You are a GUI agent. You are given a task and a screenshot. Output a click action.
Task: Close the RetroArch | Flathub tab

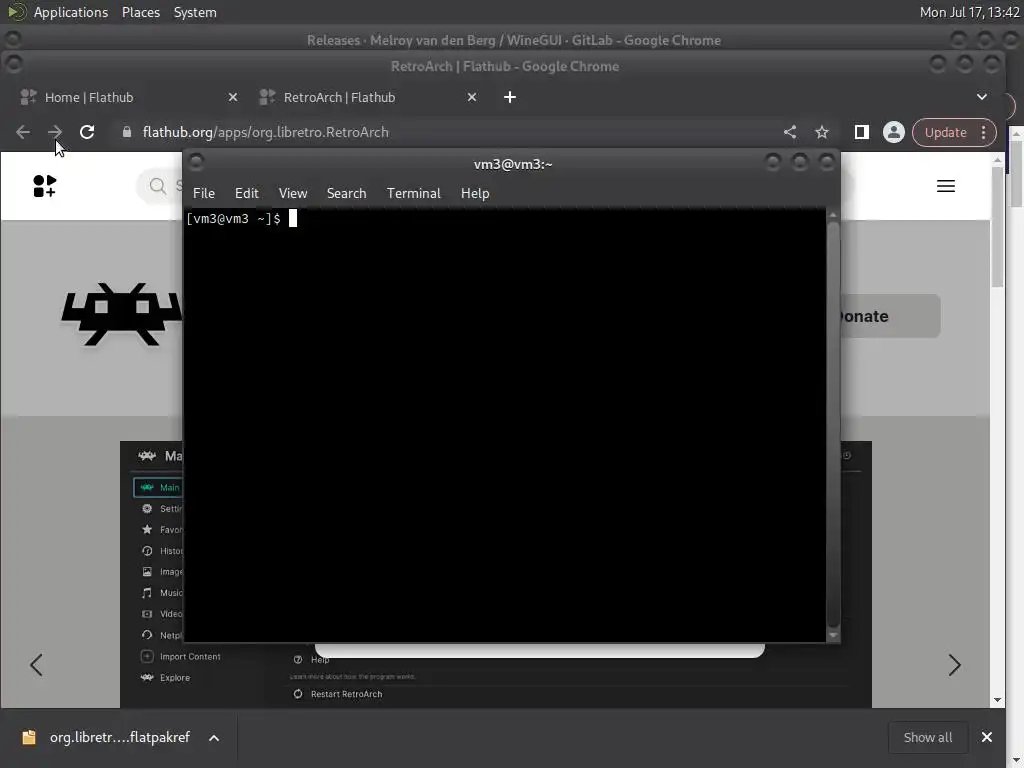coord(472,97)
